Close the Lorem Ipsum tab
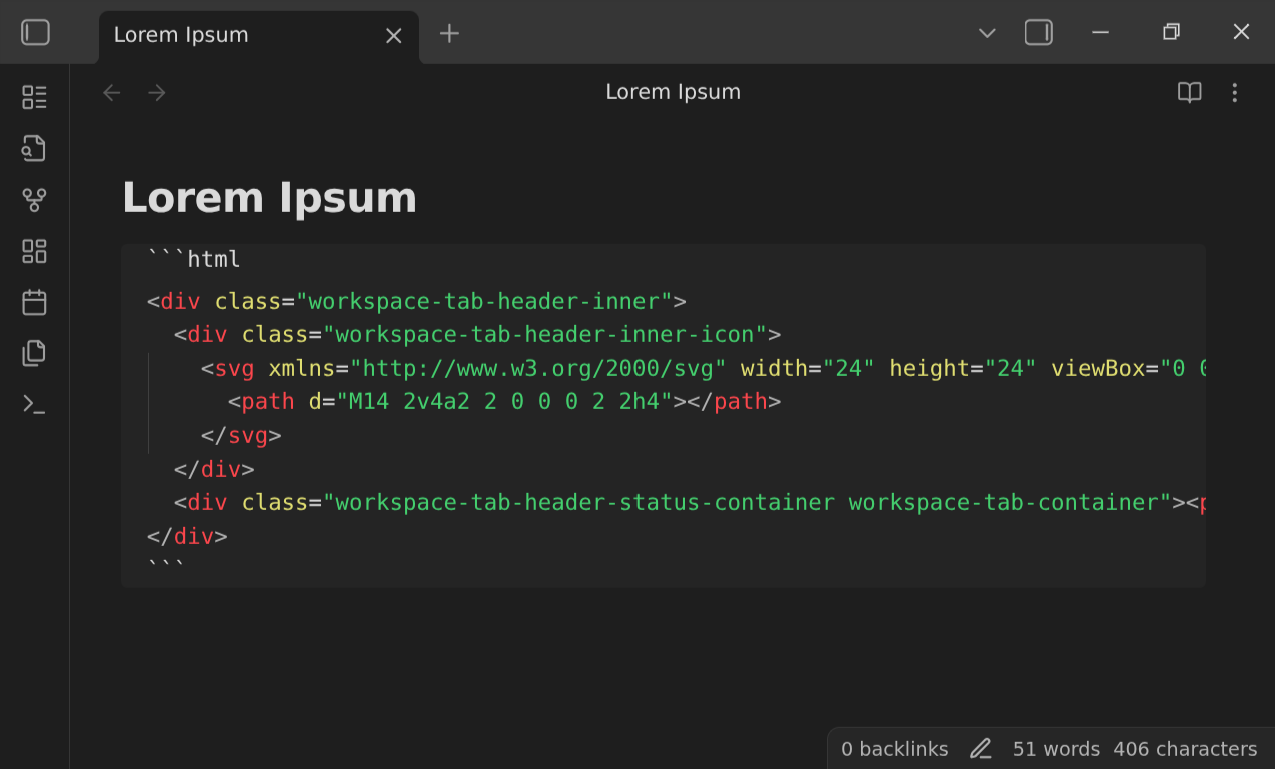 [x=393, y=34]
